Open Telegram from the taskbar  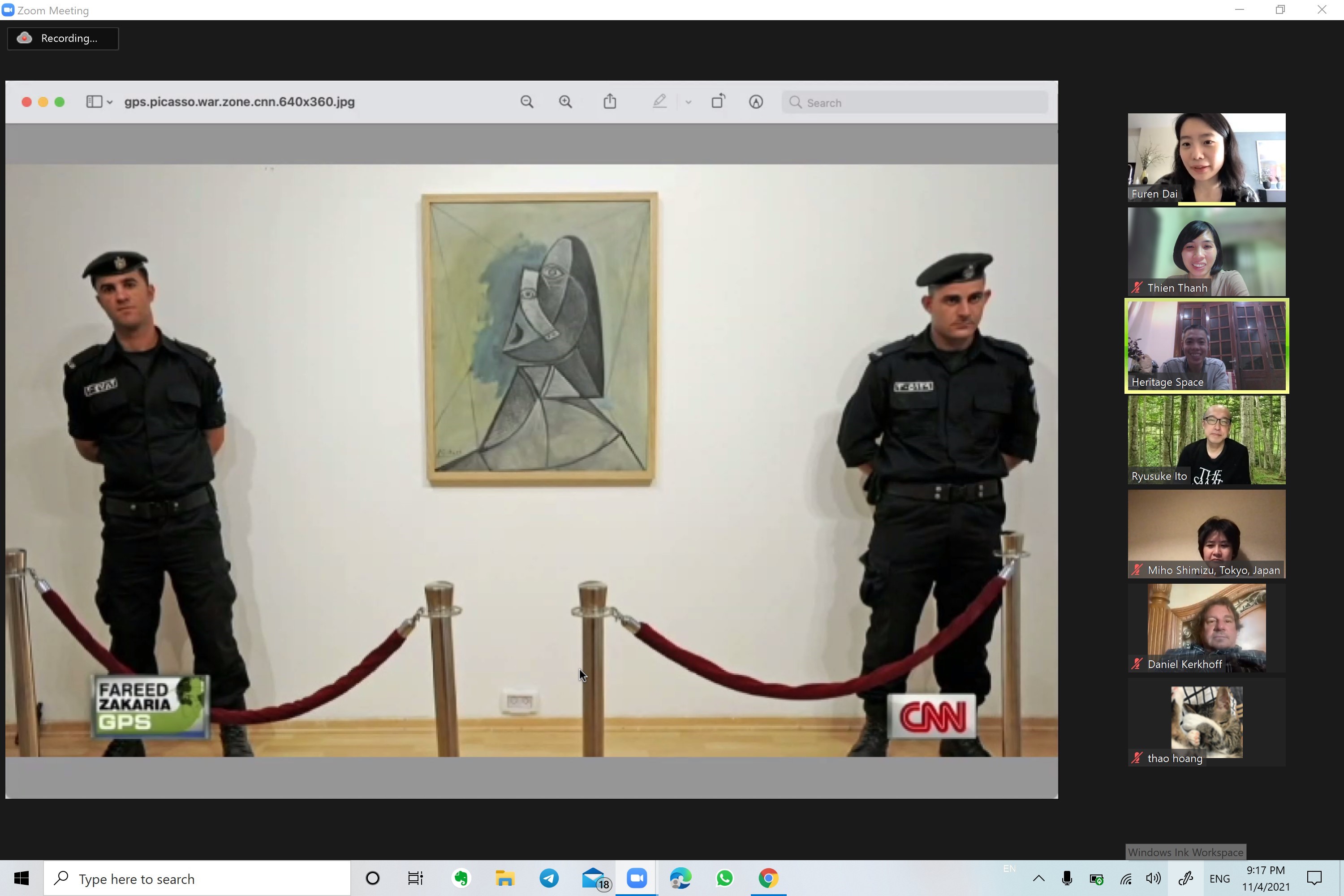point(549,878)
